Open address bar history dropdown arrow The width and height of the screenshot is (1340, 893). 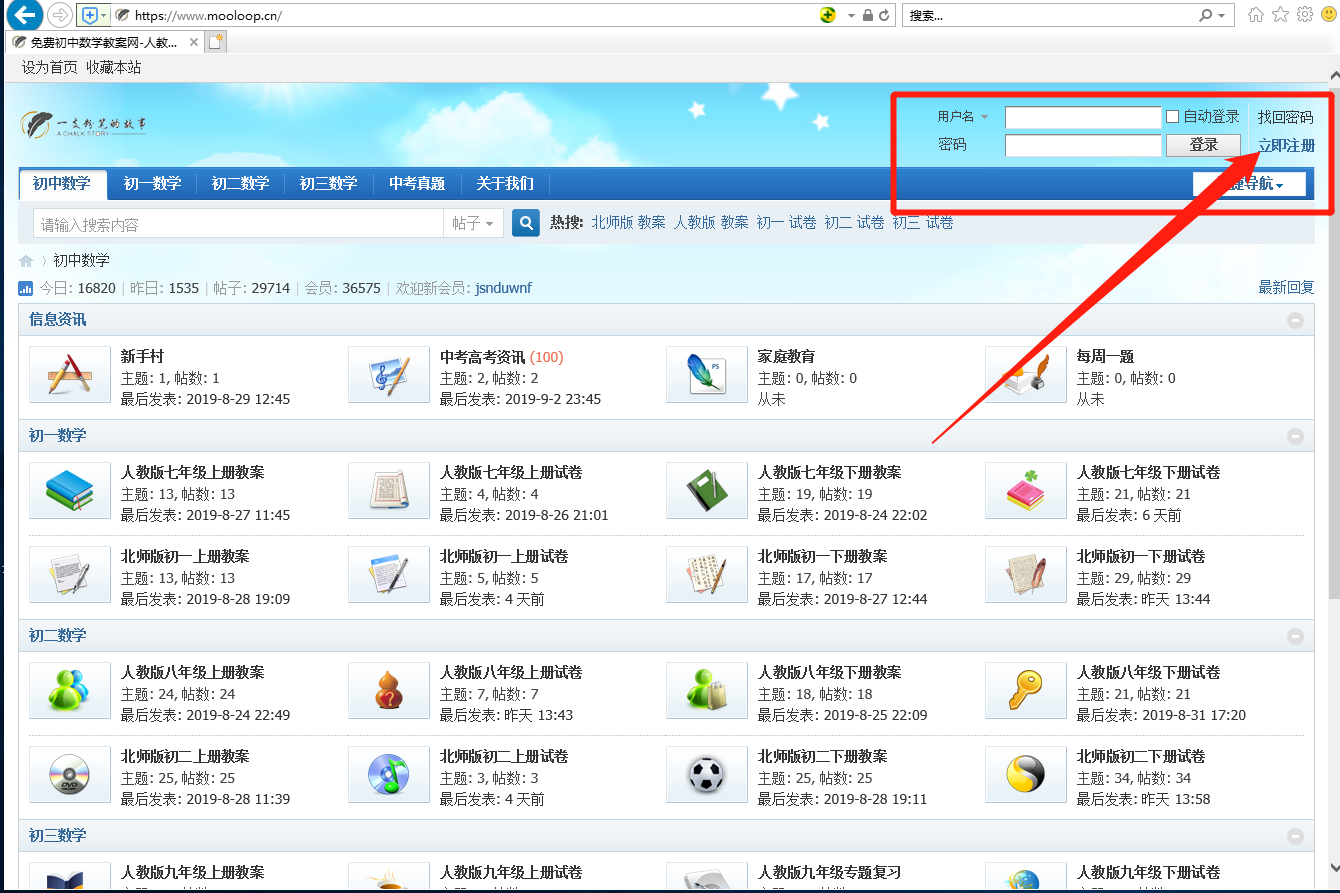click(851, 16)
